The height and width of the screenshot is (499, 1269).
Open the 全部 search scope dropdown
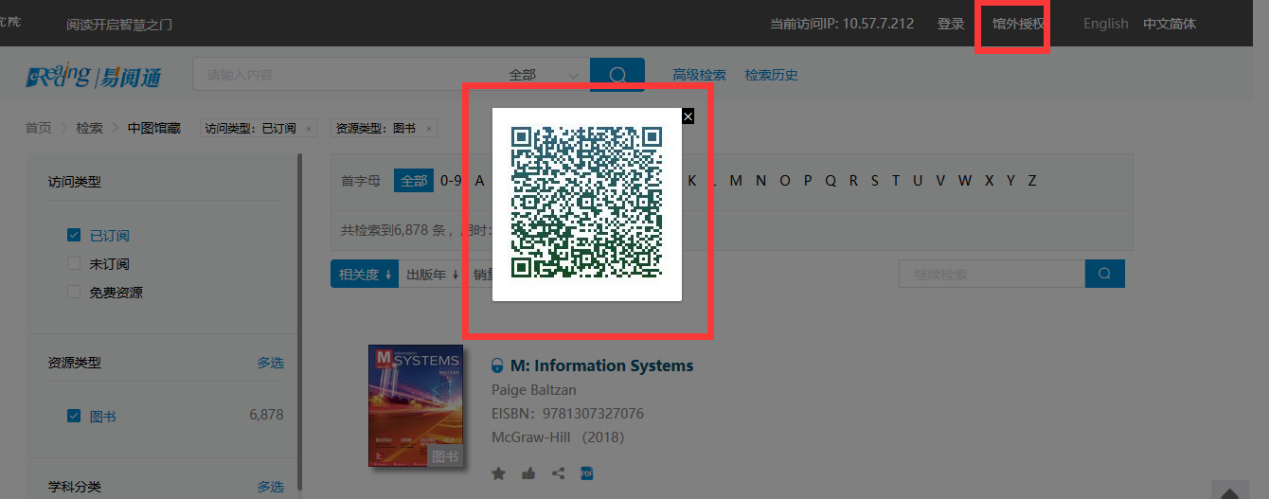point(543,75)
